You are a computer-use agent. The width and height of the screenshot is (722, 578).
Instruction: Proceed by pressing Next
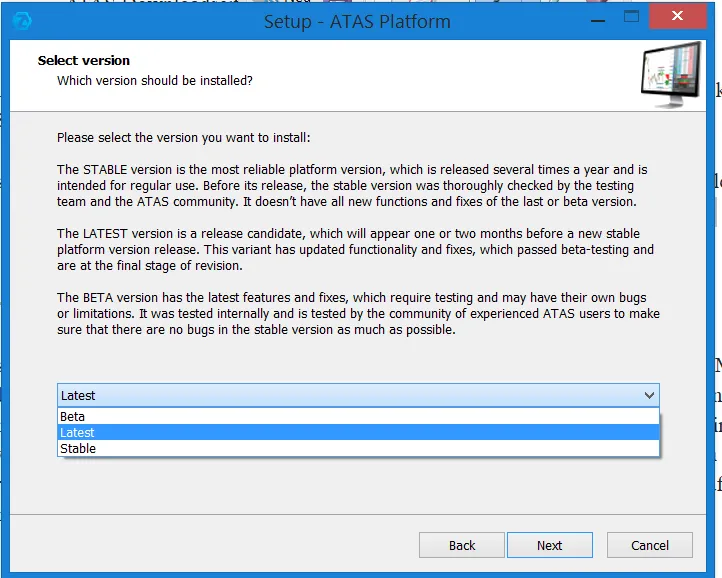(549, 545)
